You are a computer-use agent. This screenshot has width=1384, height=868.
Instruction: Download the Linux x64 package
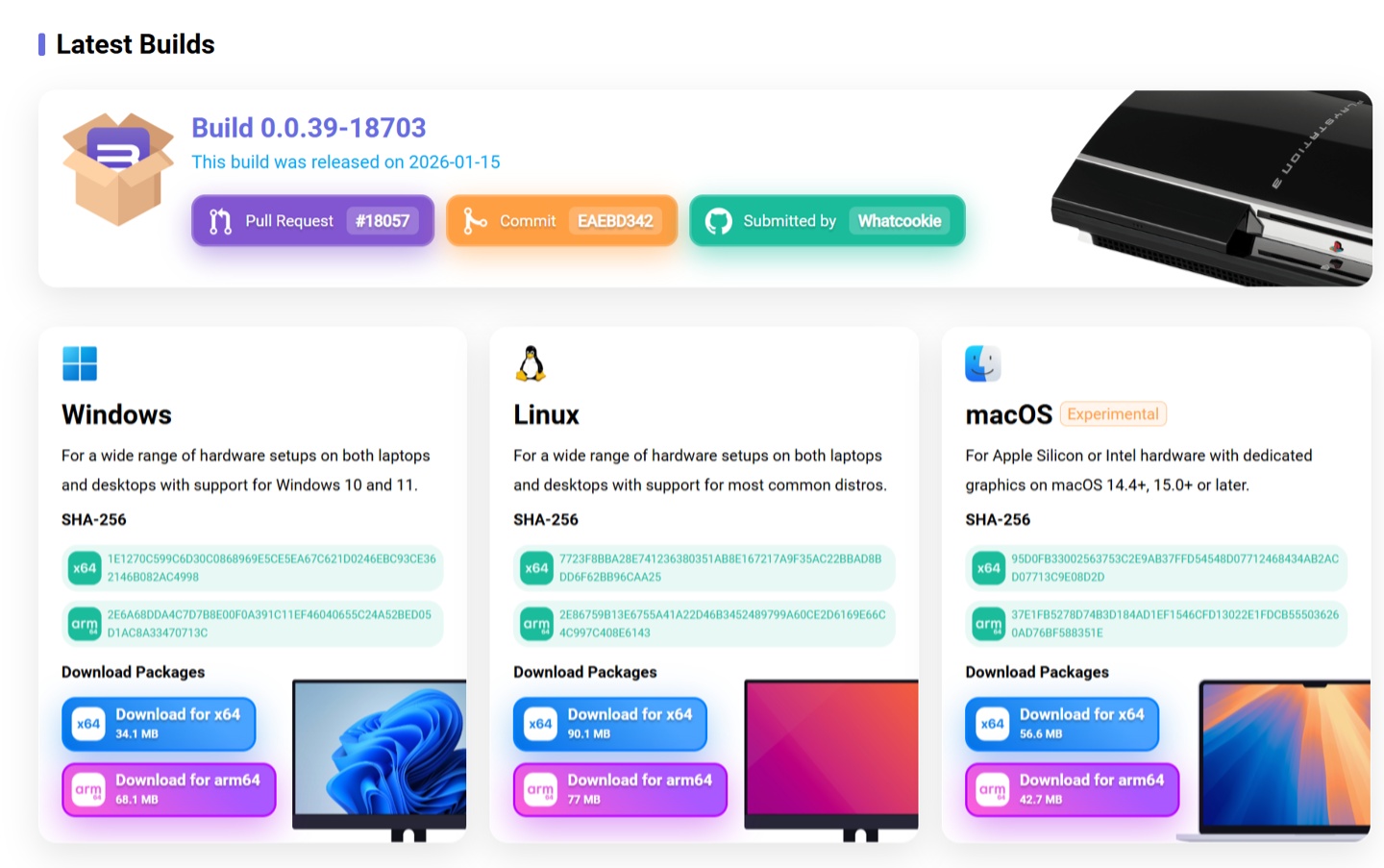tap(610, 724)
